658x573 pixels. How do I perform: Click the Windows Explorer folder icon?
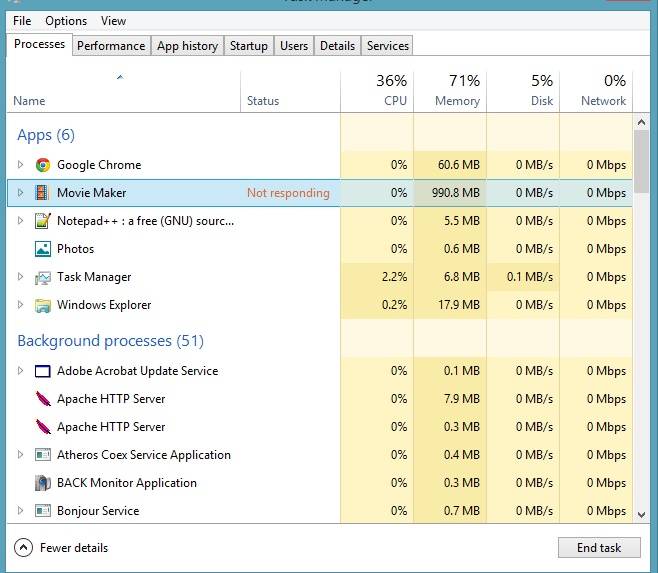(x=43, y=305)
